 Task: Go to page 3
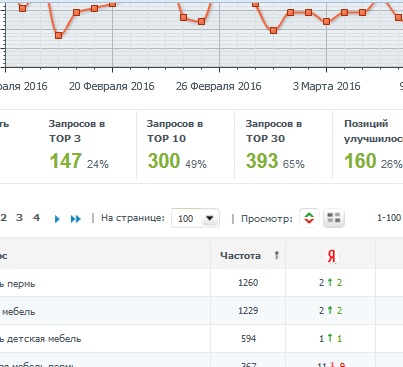click(x=19, y=218)
